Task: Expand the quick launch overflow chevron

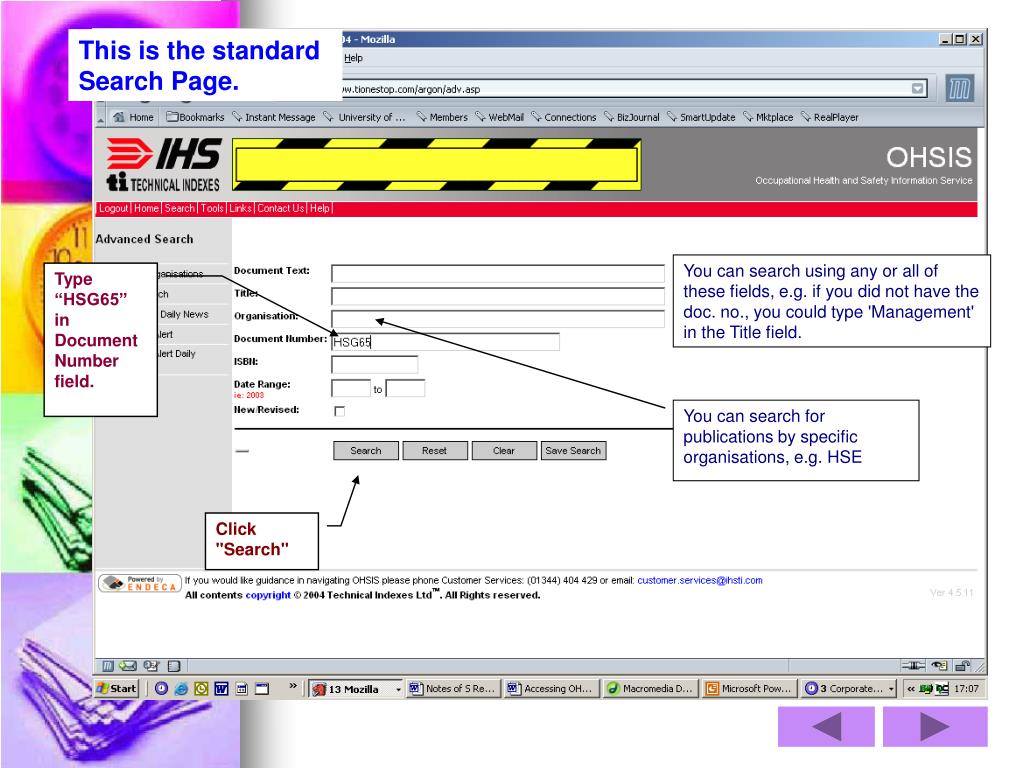Action: point(293,686)
